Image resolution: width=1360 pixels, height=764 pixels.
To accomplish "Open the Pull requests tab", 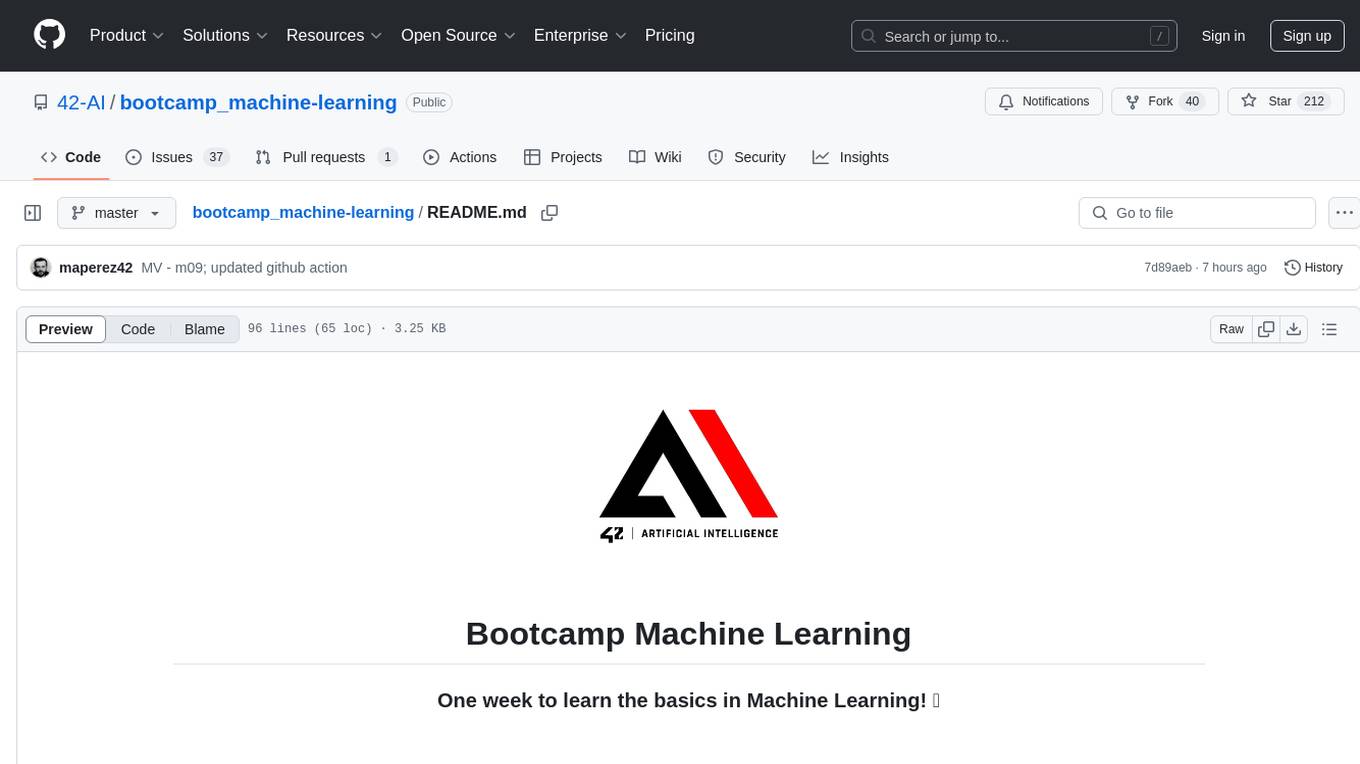I will click(x=326, y=157).
